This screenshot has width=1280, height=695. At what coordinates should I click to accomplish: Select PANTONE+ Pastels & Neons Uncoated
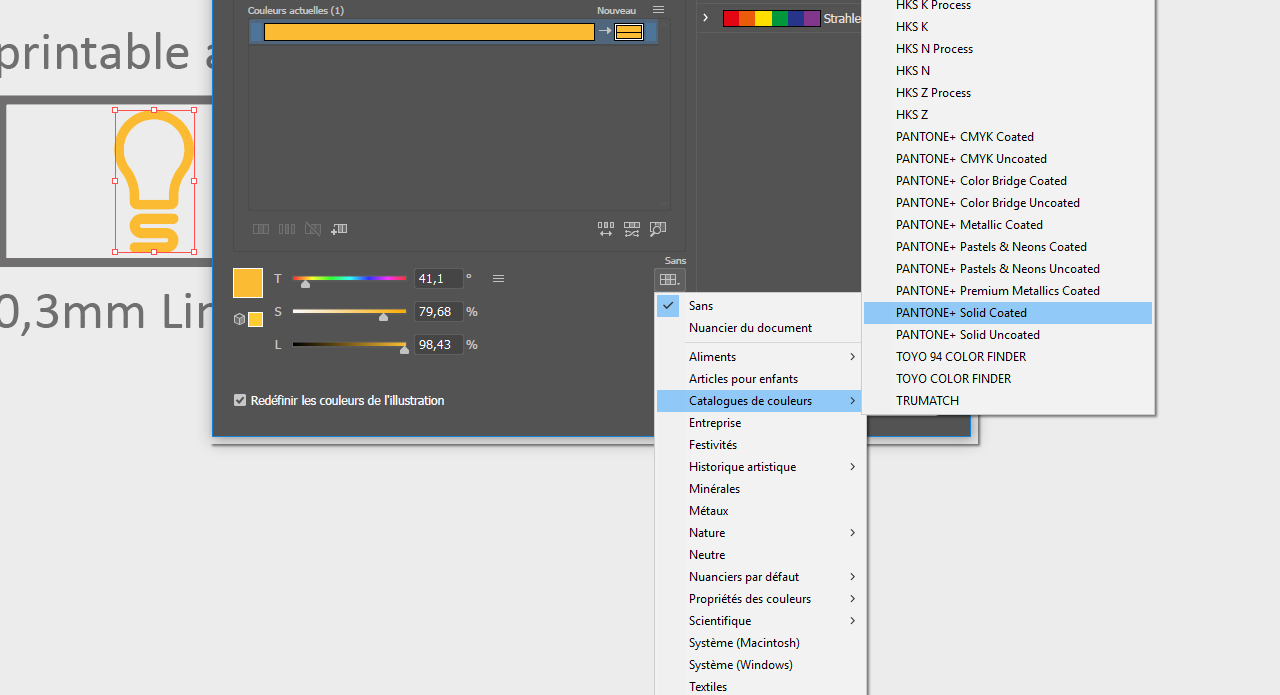pyautogui.click(x=1008, y=269)
